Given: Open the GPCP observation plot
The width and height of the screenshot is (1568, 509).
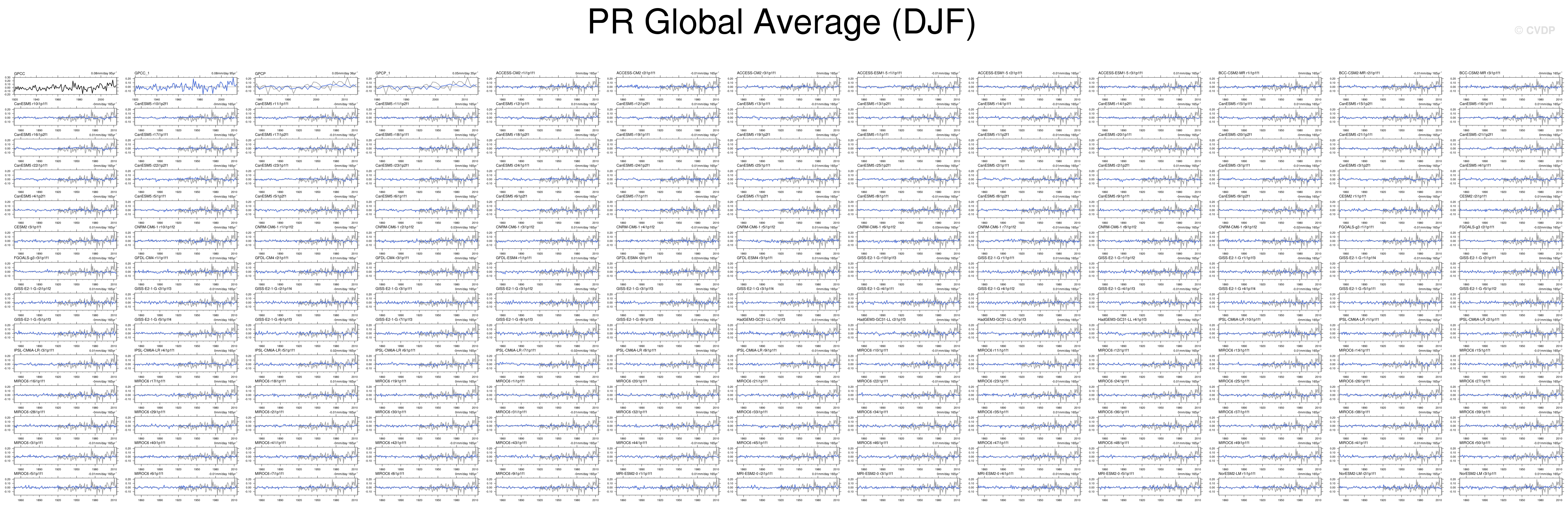Looking at the screenshot, I should [x=306, y=86].
